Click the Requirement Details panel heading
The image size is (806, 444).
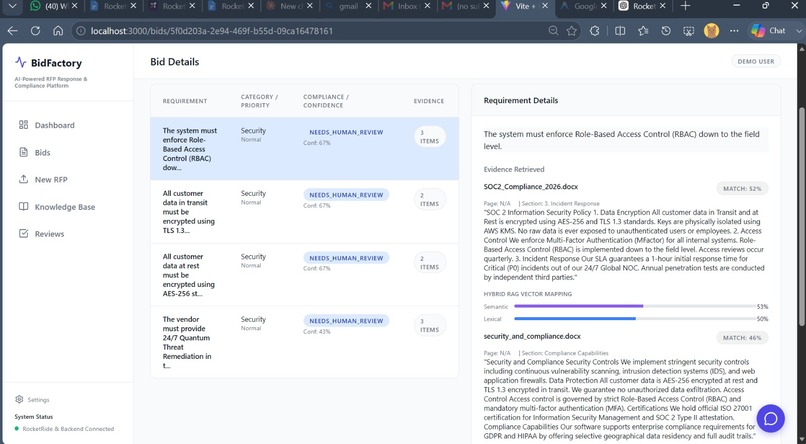(x=521, y=100)
